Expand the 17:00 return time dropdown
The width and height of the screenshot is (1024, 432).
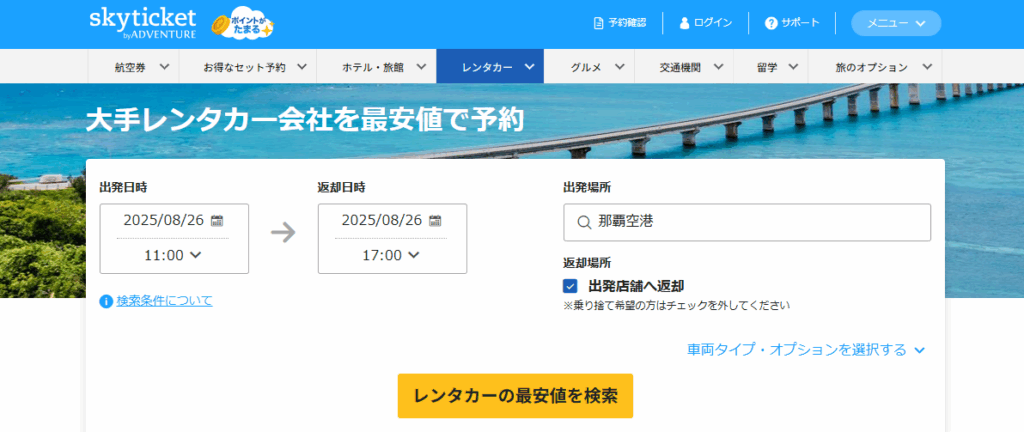pos(391,255)
